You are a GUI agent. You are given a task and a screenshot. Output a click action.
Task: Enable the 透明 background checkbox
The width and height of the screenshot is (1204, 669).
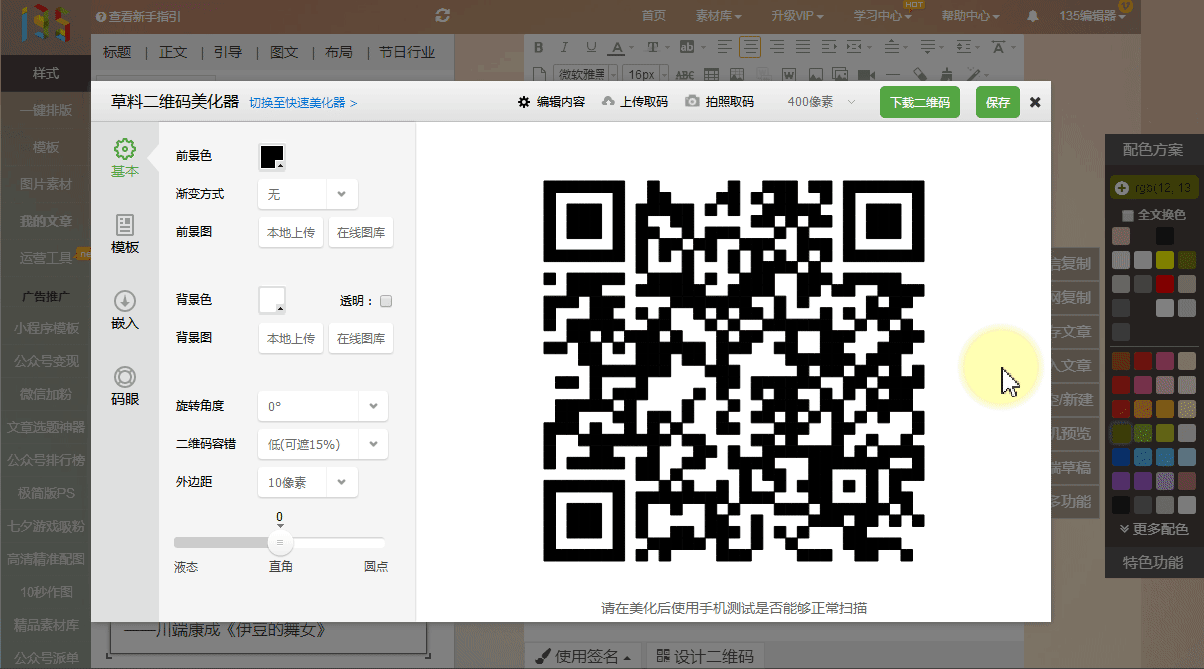(386, 300)
